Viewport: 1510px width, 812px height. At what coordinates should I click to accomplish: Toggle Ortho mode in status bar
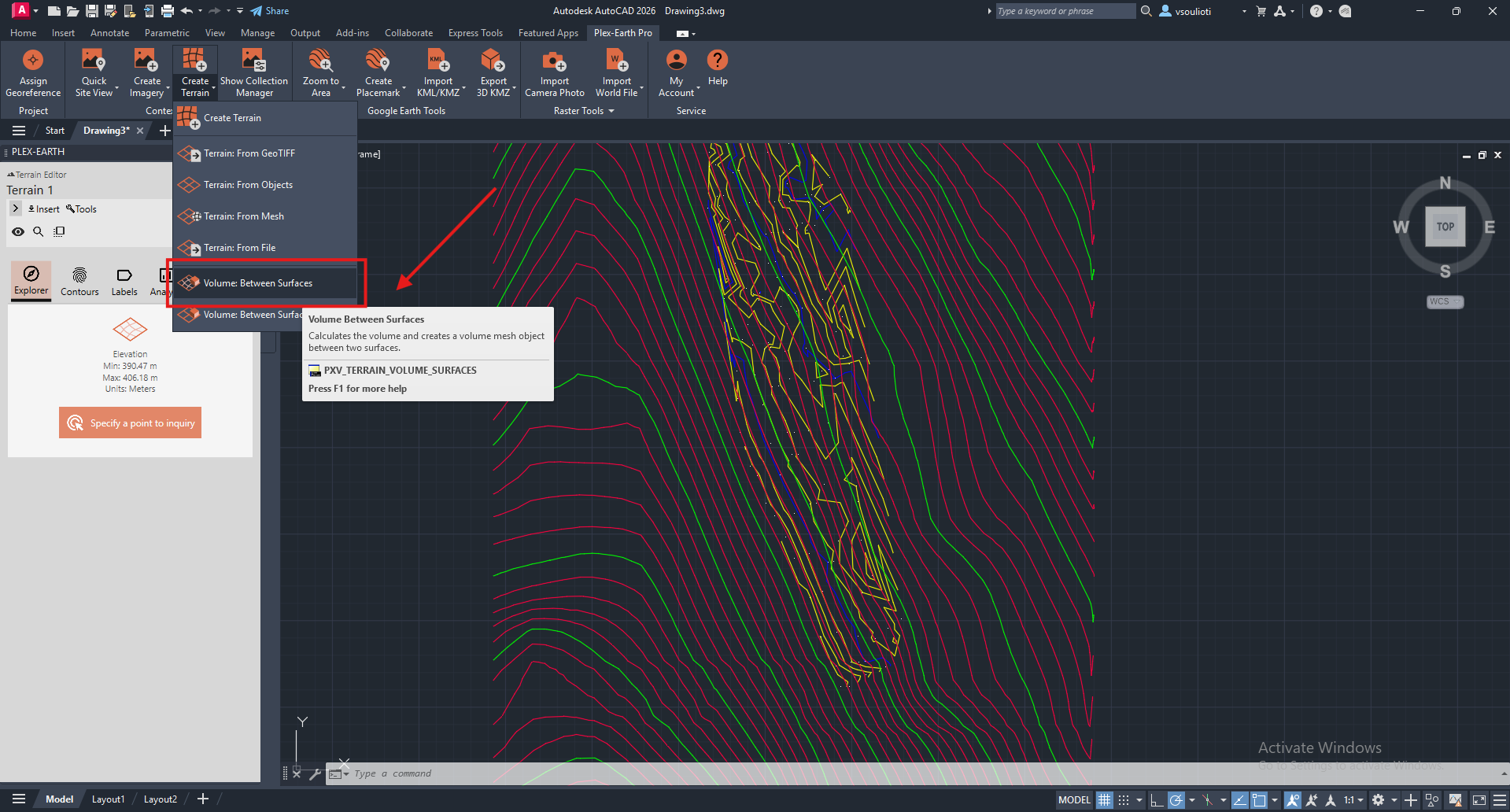coord(1156,800)
